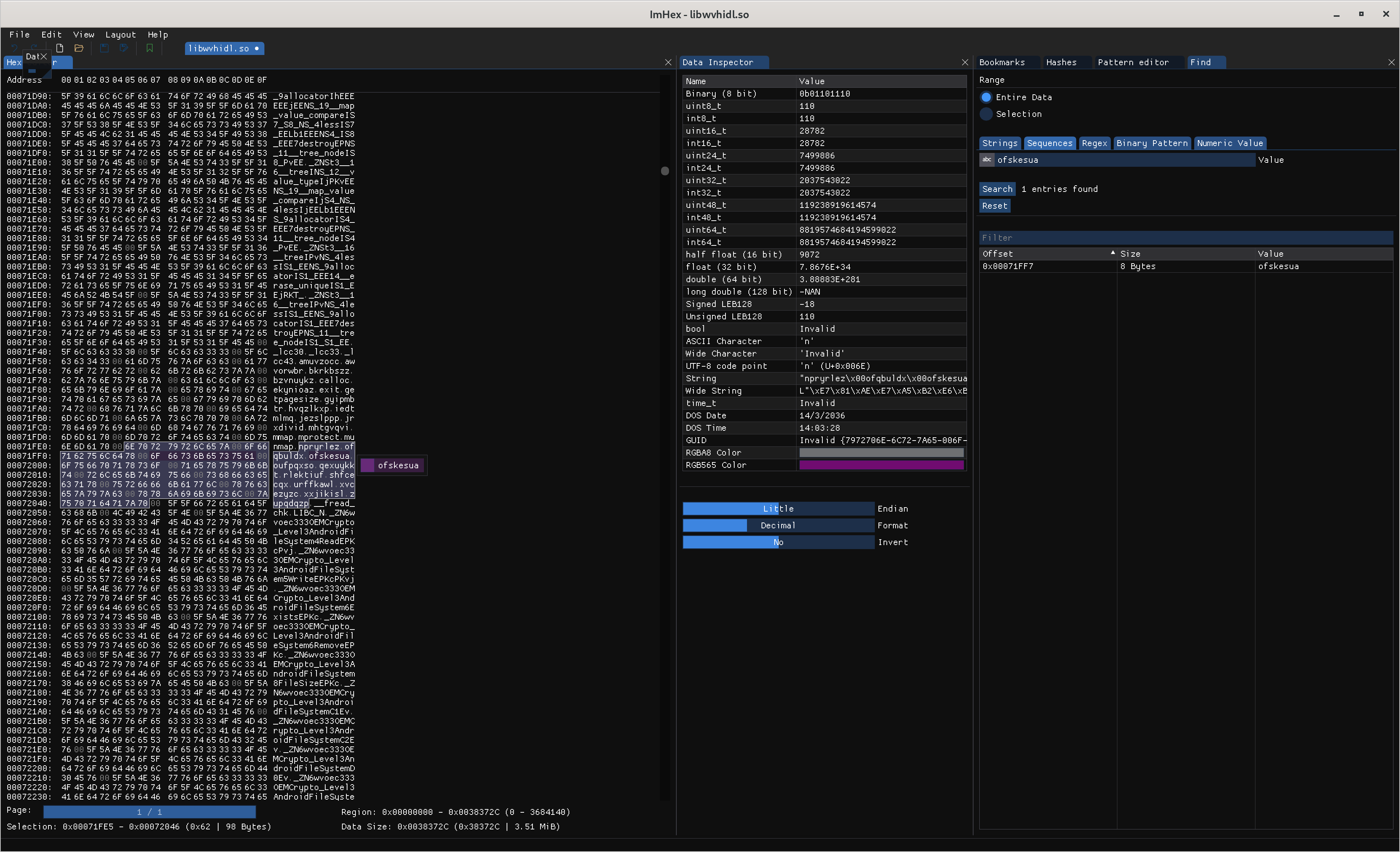Click the save floppy disk icon
The image size is (1400, 852).
pyautogui.click(x=104, y=48)
